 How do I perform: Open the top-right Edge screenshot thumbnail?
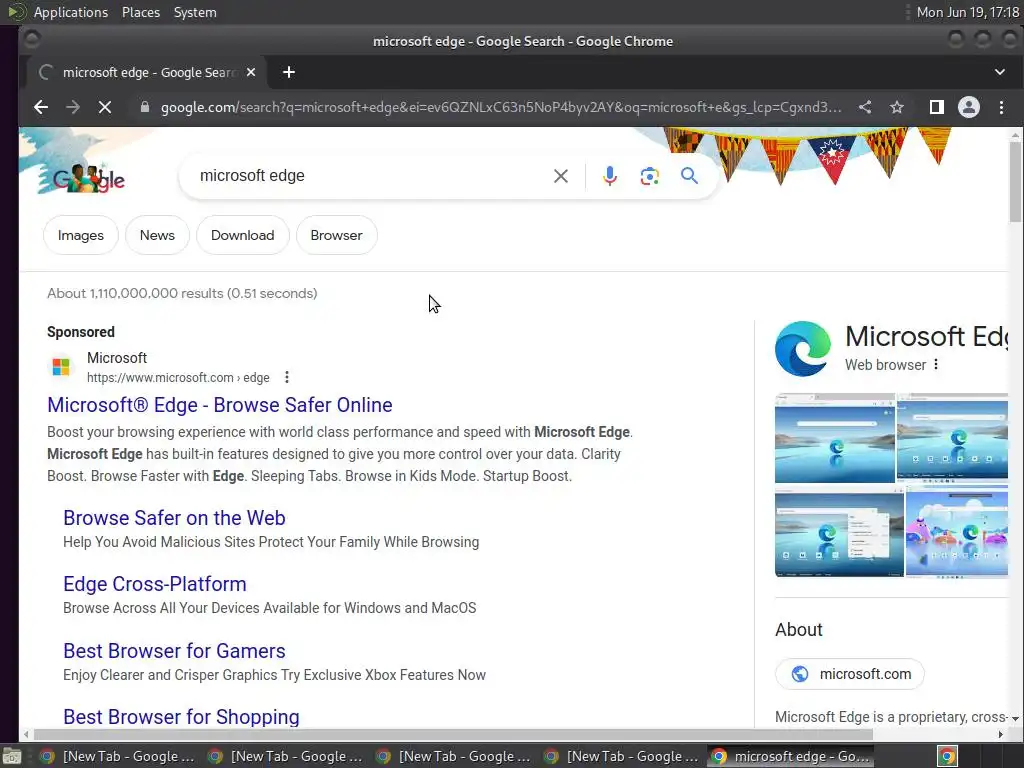click(952, 438)
